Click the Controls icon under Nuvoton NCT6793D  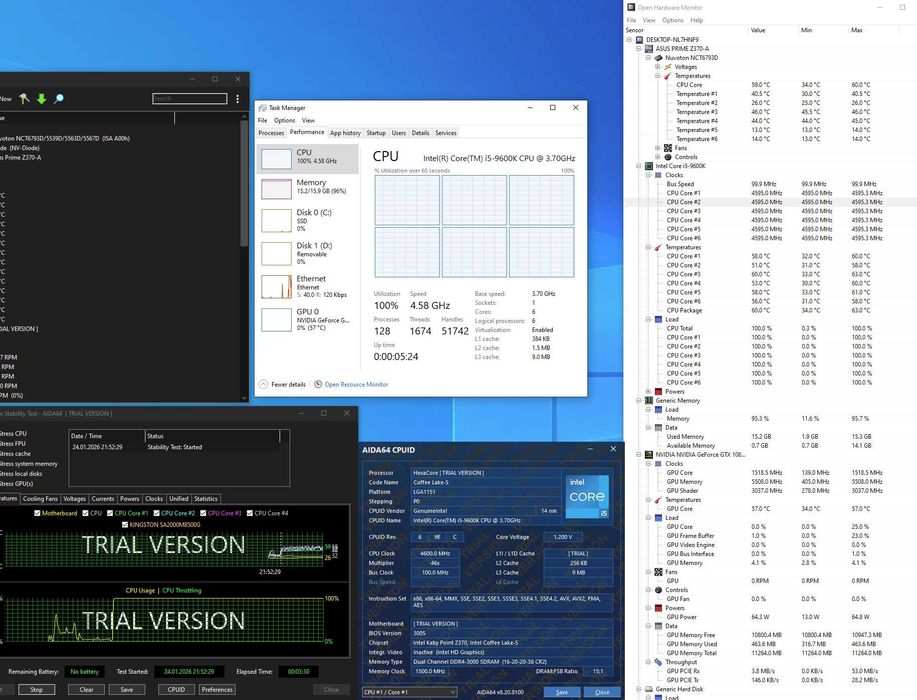[668, 157]
